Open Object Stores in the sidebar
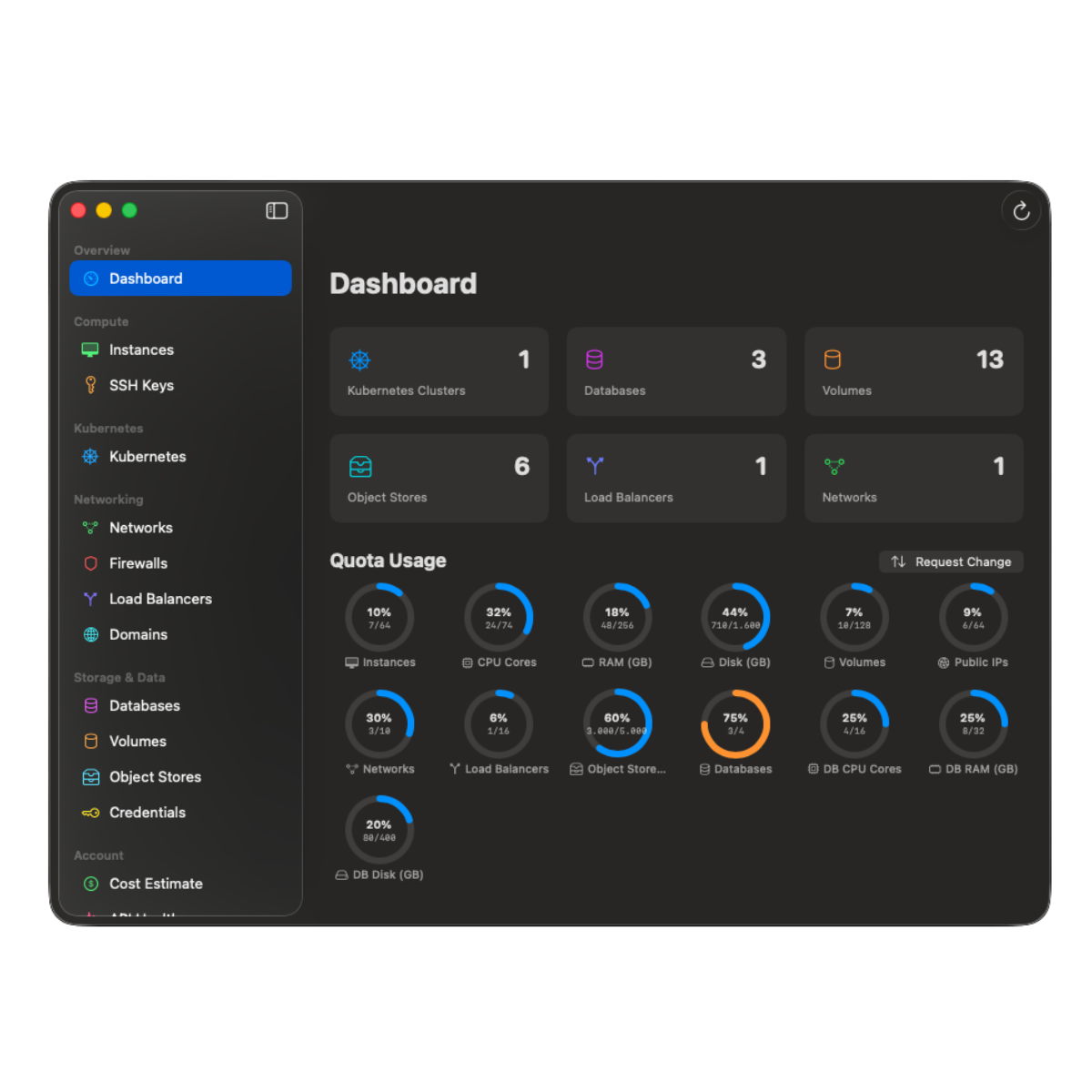 pos(180,776)
